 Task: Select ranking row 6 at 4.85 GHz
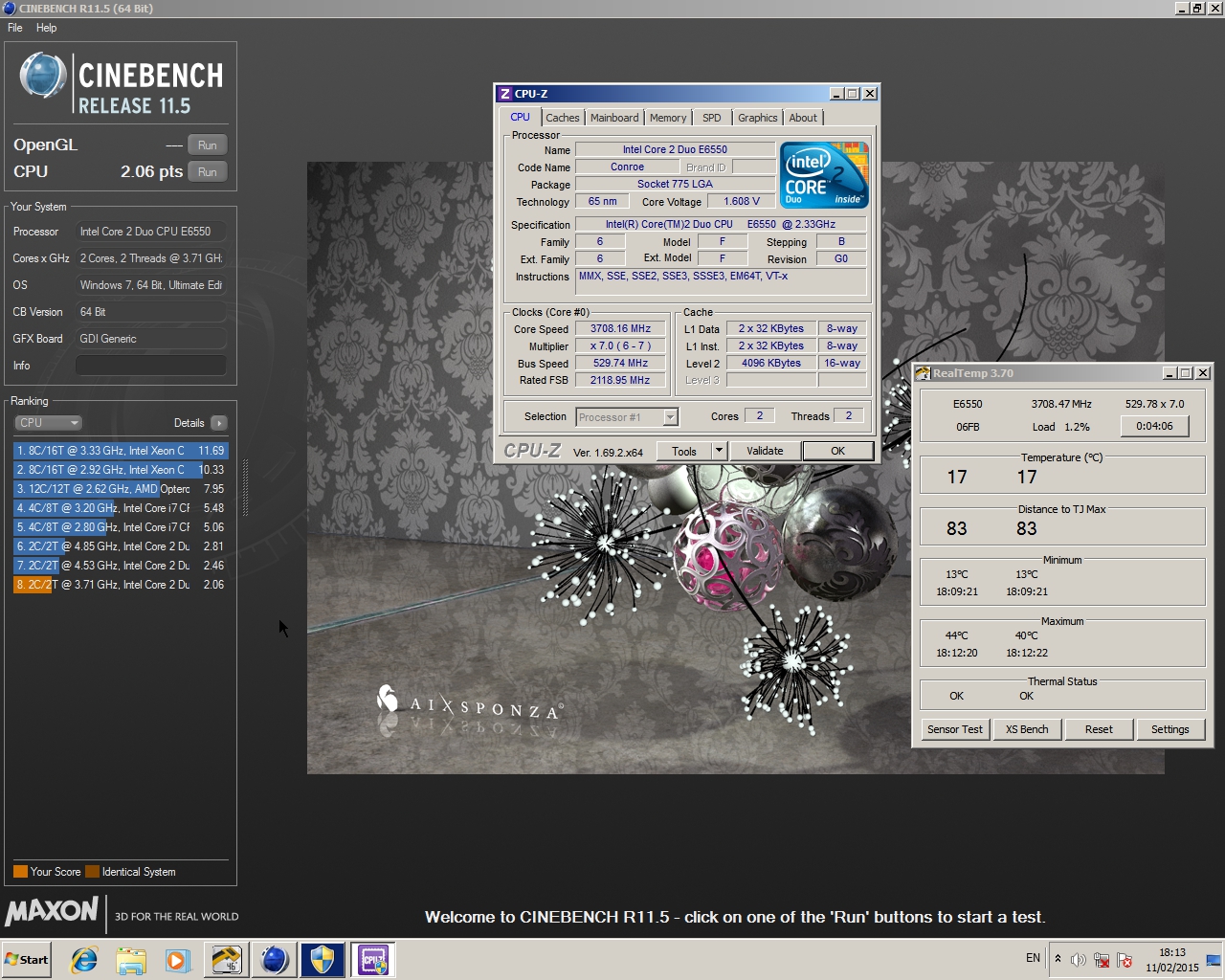tap(121, 546)
